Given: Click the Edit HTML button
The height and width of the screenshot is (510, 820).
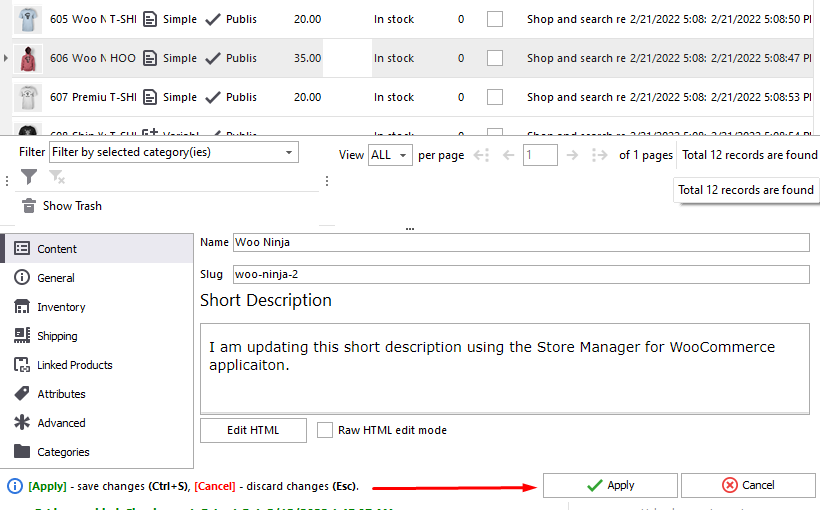Looking at the screenshot, I should click(x=253, y=430).
